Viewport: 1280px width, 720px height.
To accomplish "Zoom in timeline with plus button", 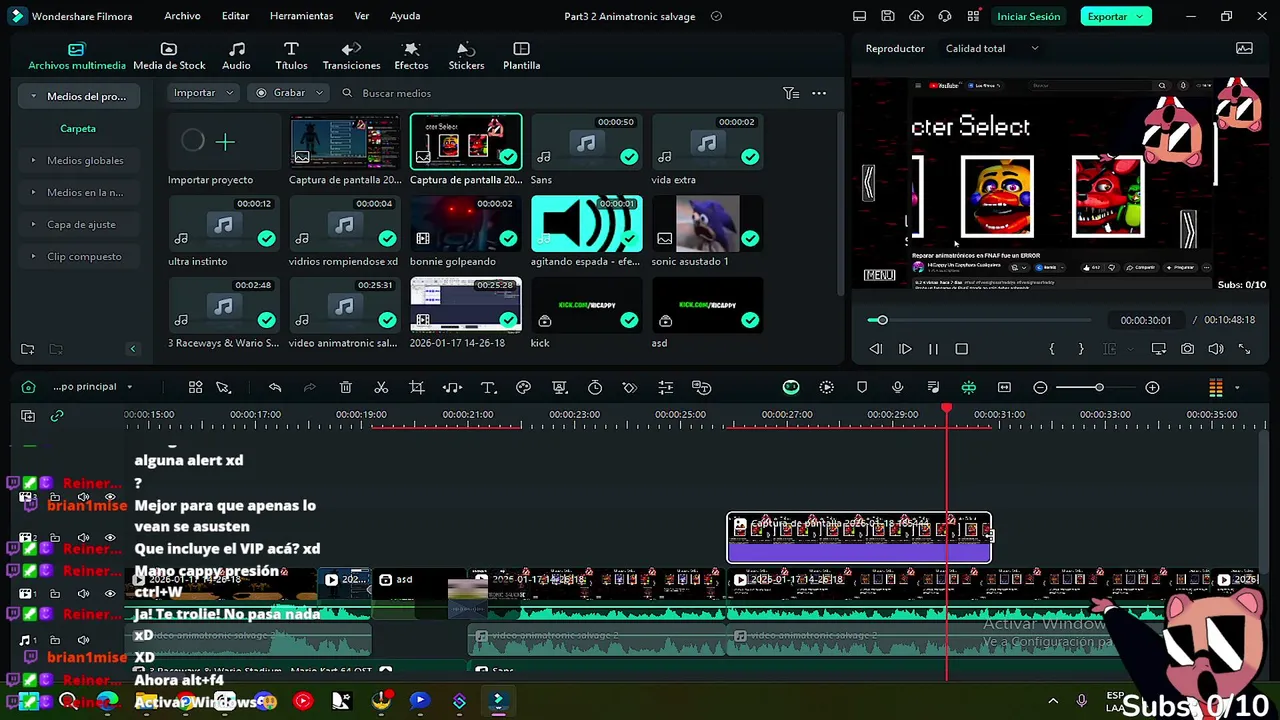I will [x=1152, y=388].
